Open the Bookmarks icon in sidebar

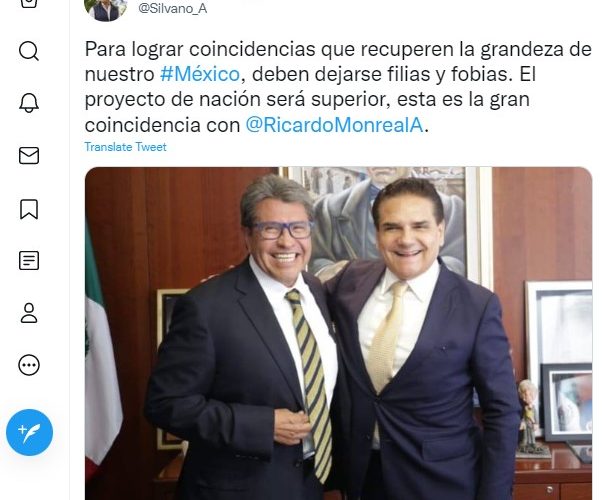pyautogui.click(x=29, y=209)
